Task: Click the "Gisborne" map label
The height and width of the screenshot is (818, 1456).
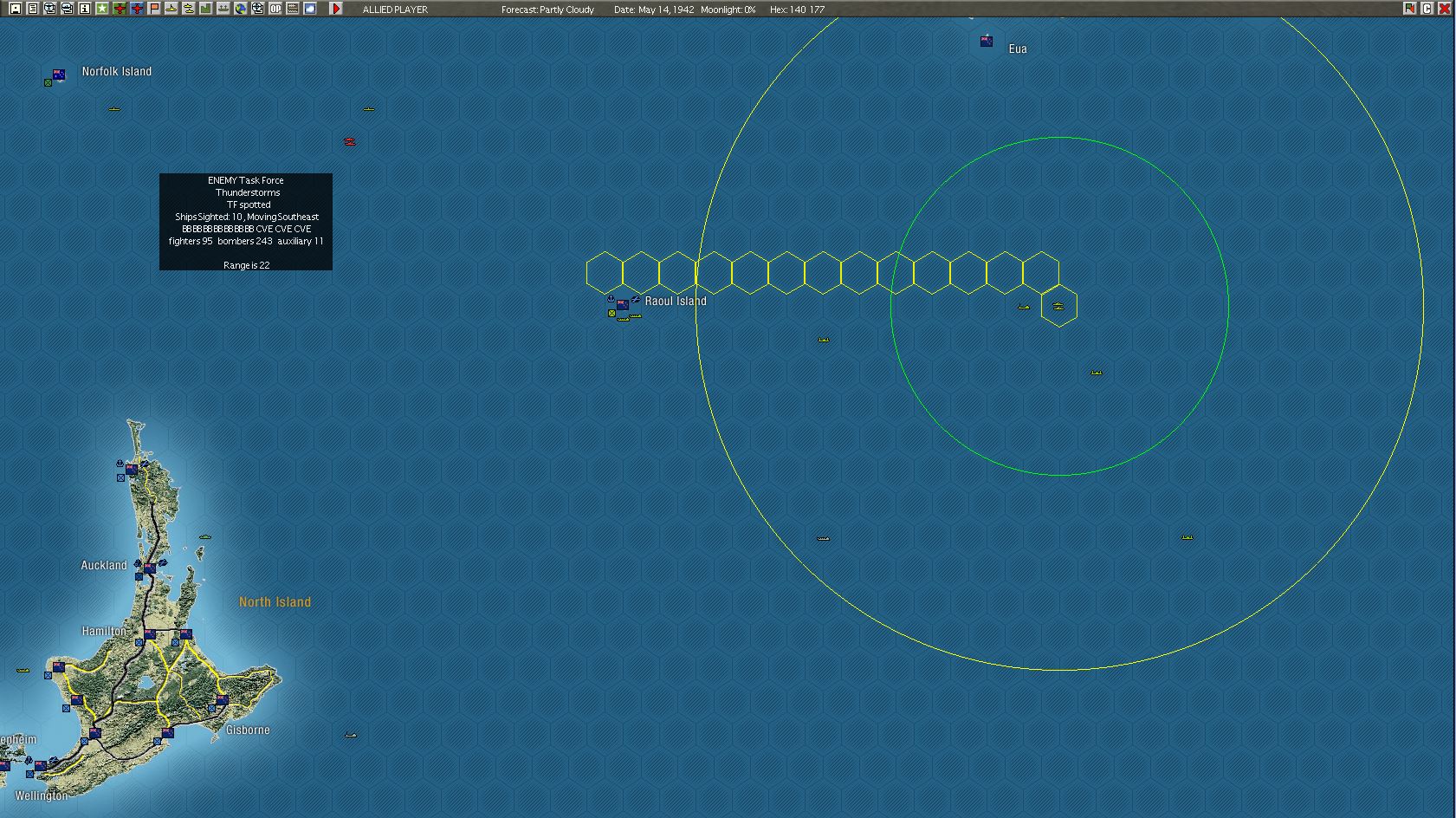Action: pos(248,730)
